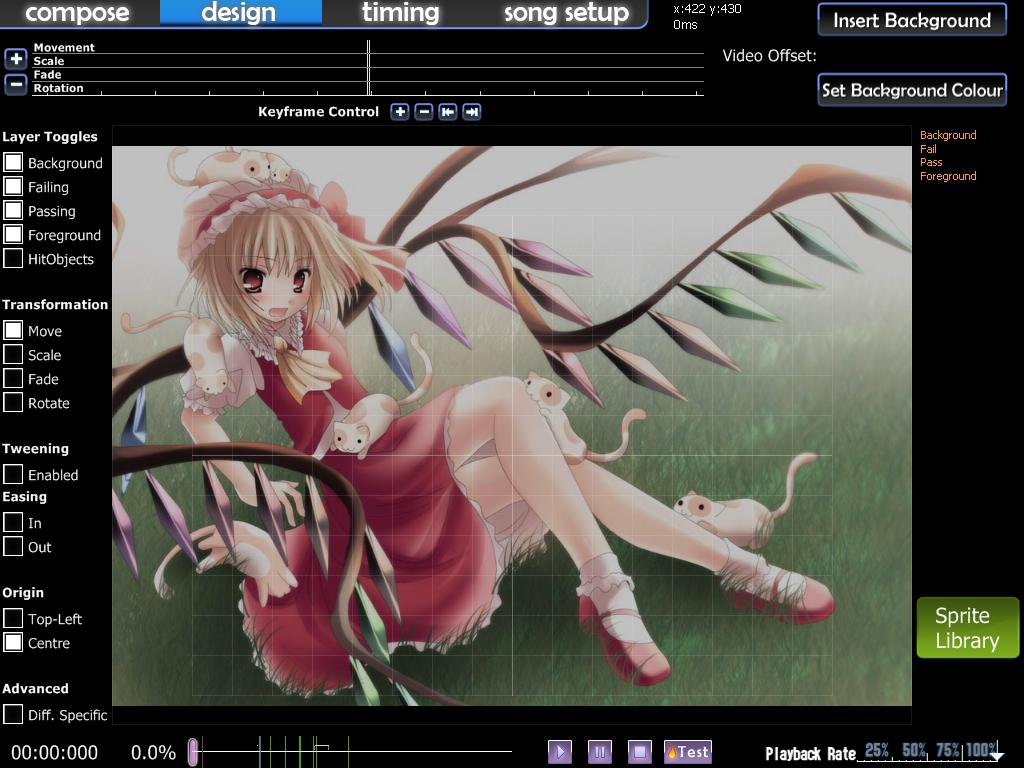
Task: Pause the song playback
Action: coord(600,752)
